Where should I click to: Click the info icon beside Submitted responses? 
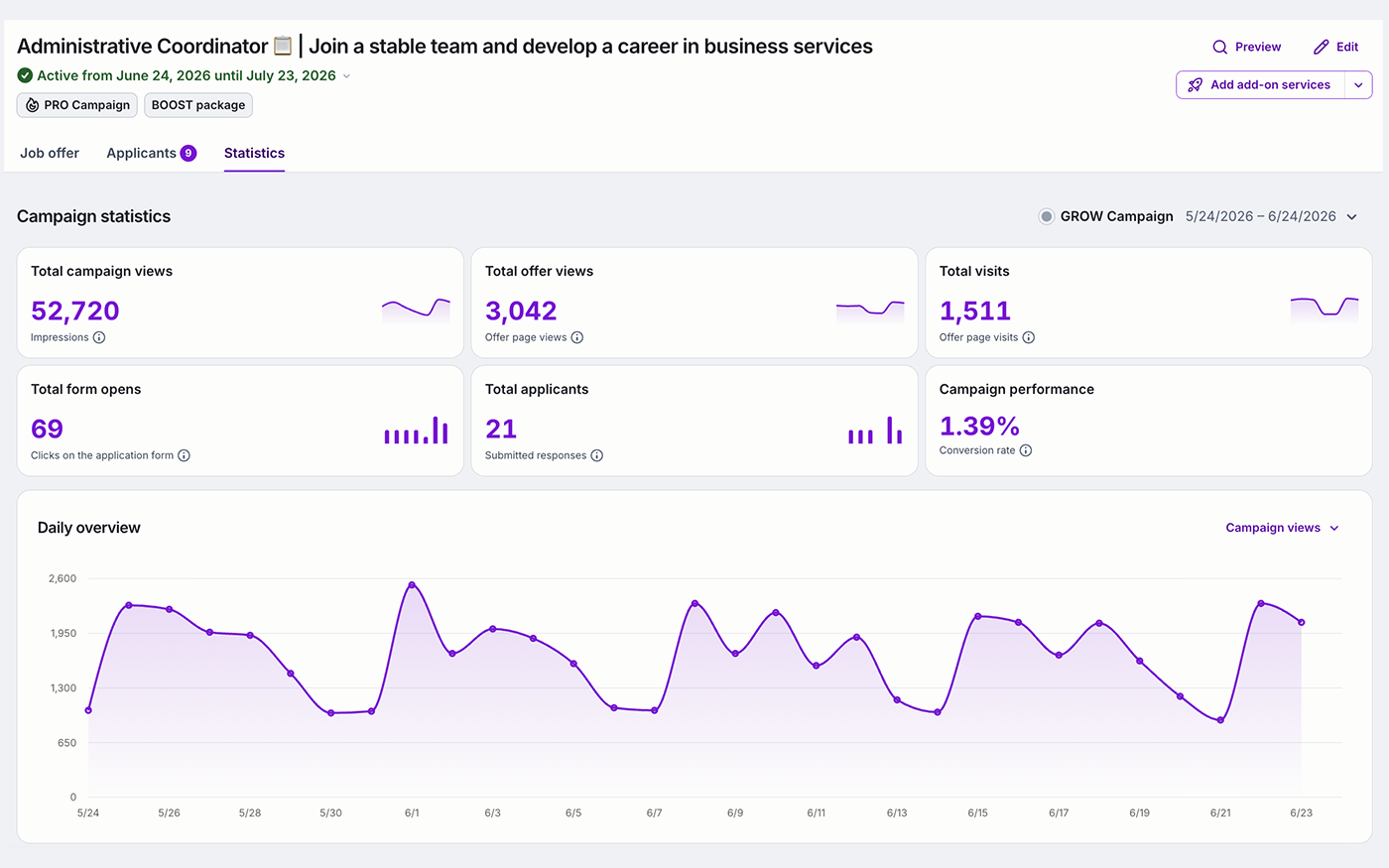tap(597, 455)
